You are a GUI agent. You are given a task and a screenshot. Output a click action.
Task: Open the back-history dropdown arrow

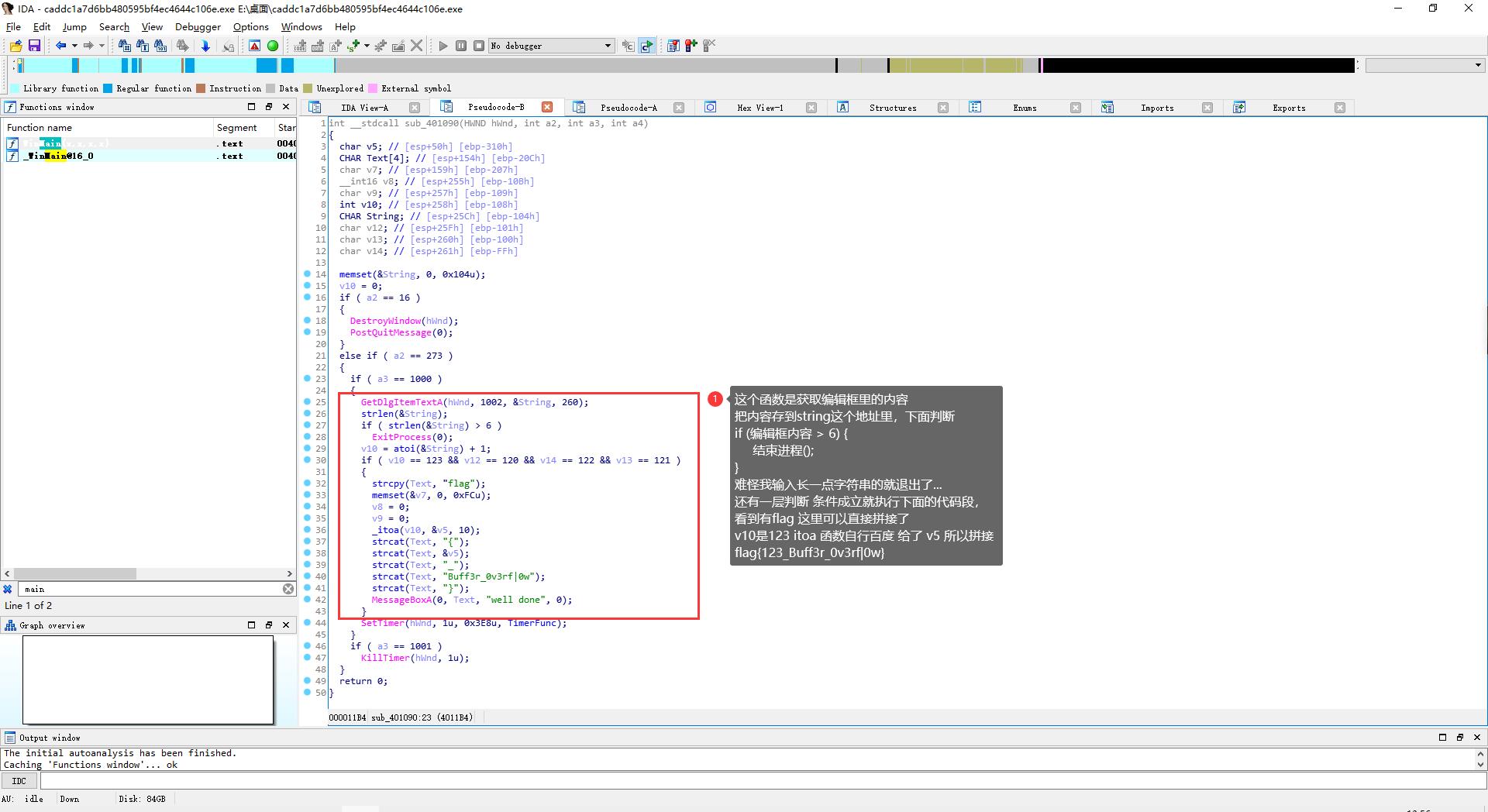[74, 46]
